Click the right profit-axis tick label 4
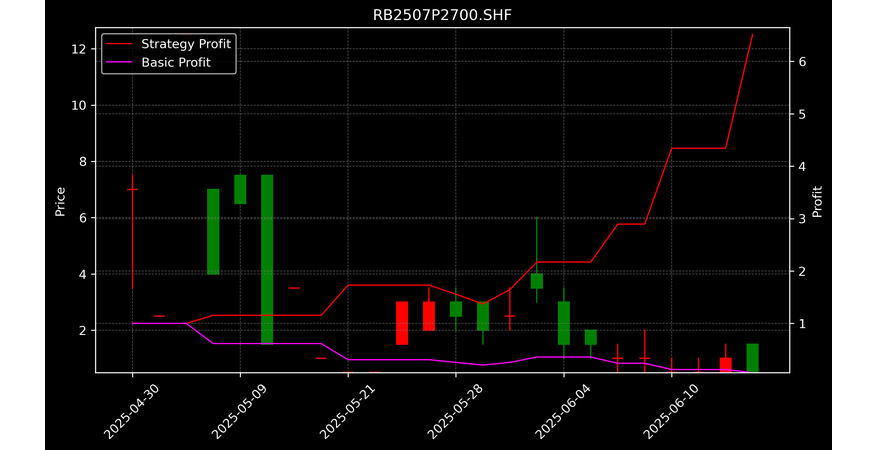Screen dimensions: 878x450 802,166
